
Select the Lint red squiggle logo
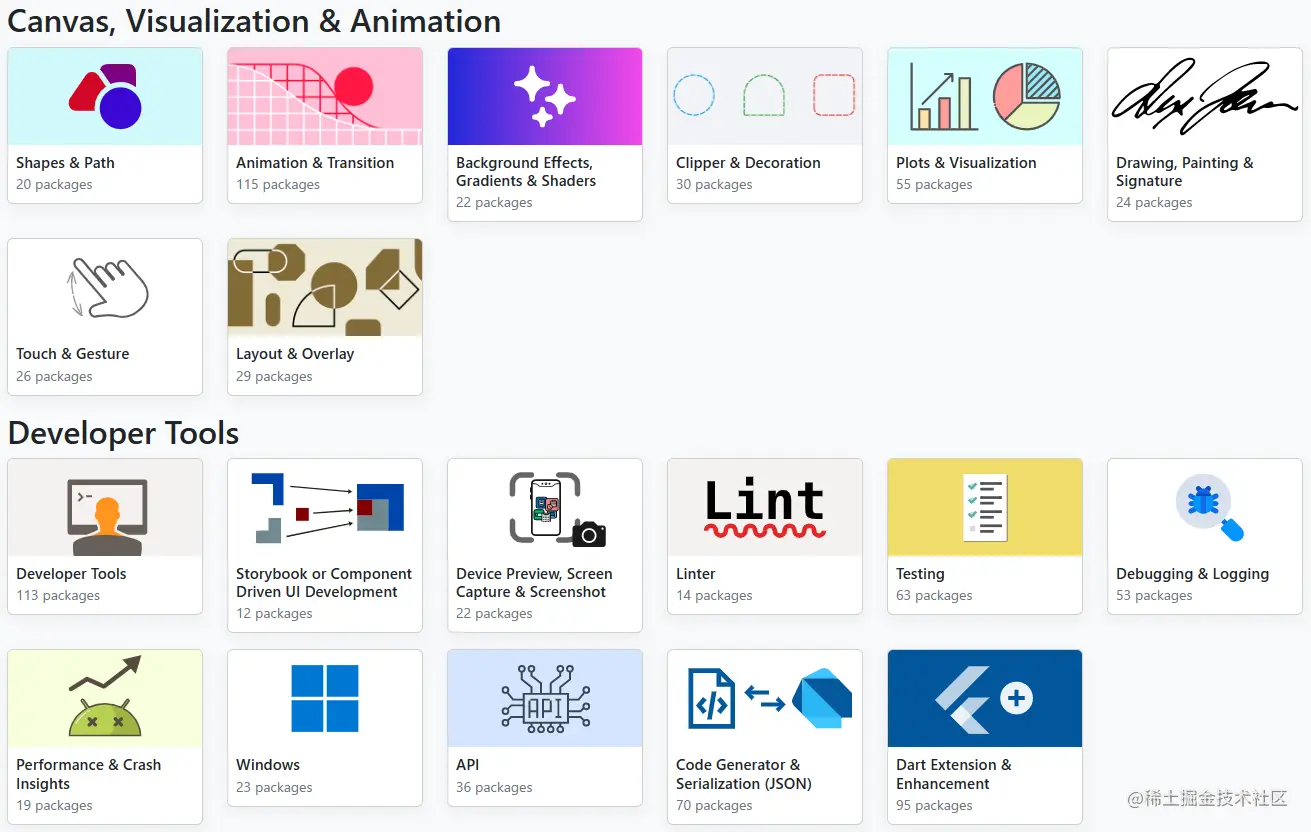click(765, 507)
